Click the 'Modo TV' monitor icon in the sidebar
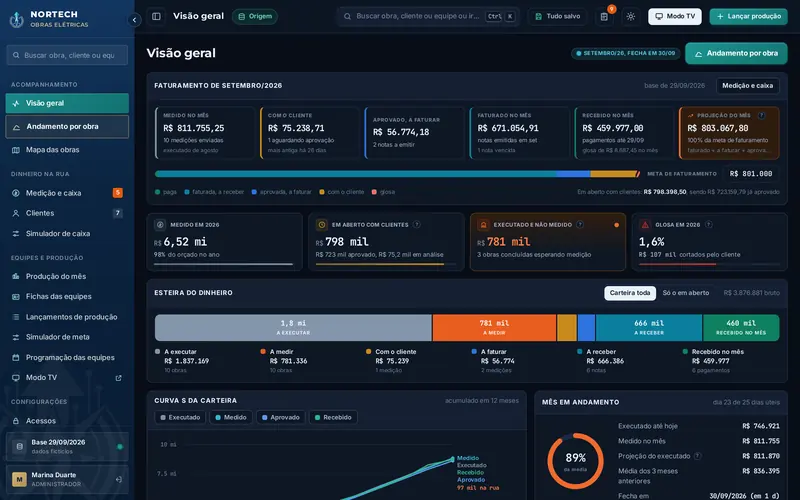The width and height of the screenshot is (800, 500). (16, 378)
